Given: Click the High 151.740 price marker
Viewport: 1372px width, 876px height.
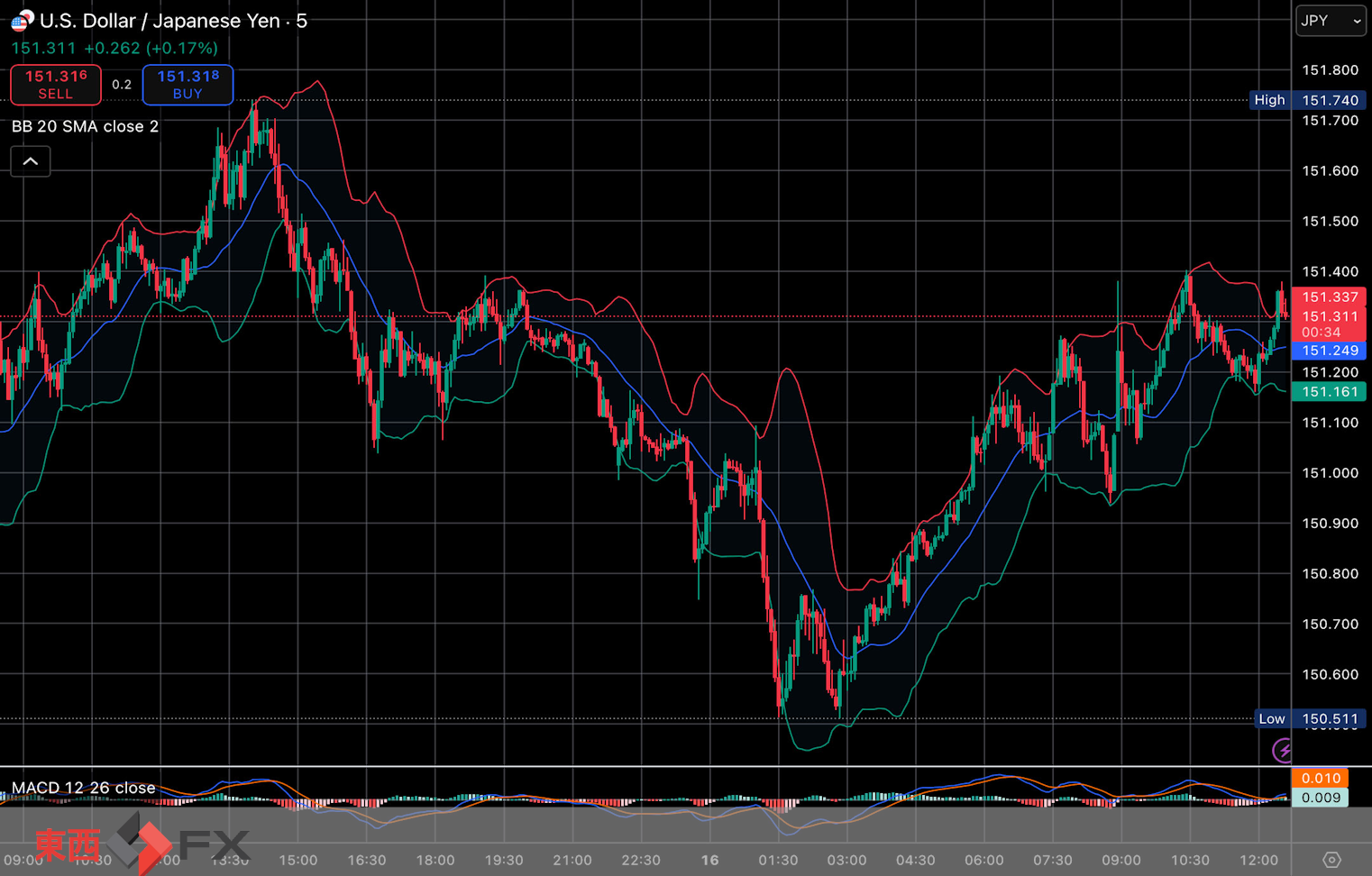Looking at the screenshot, I should point(1307,100).
